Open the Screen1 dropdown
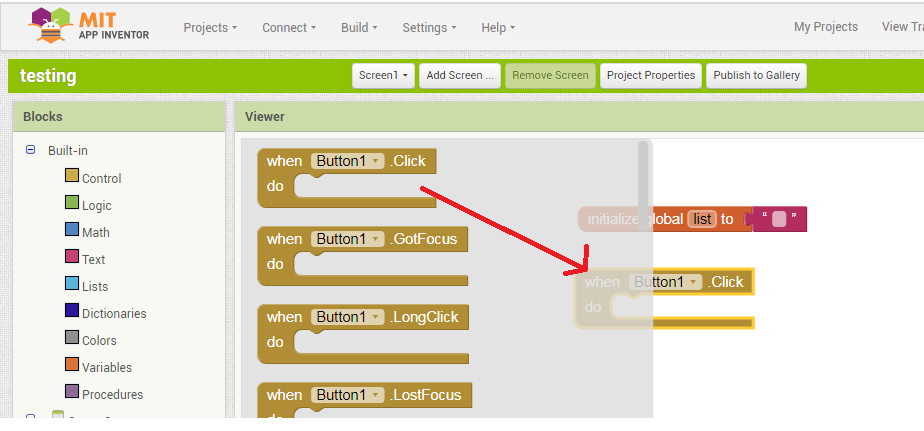Screen dimensions: 924x431 coord(383,75)
